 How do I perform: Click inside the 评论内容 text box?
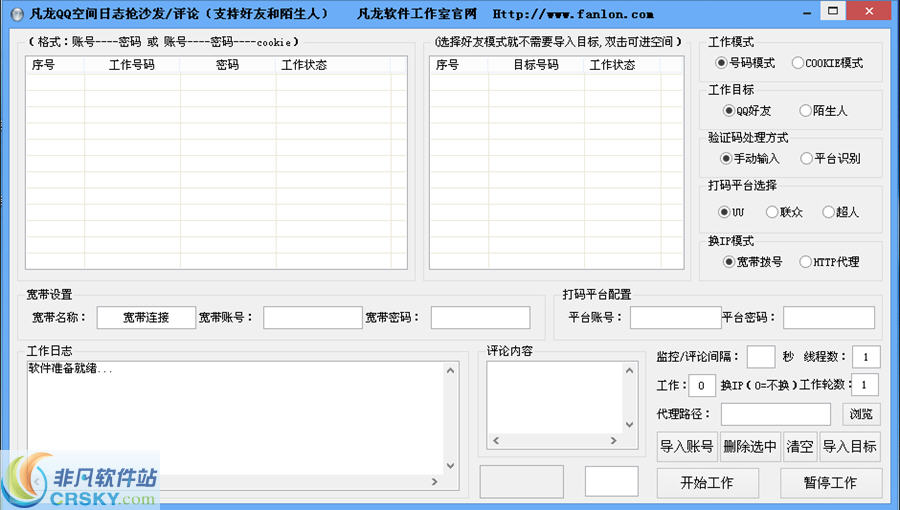(x=555, y=398)
